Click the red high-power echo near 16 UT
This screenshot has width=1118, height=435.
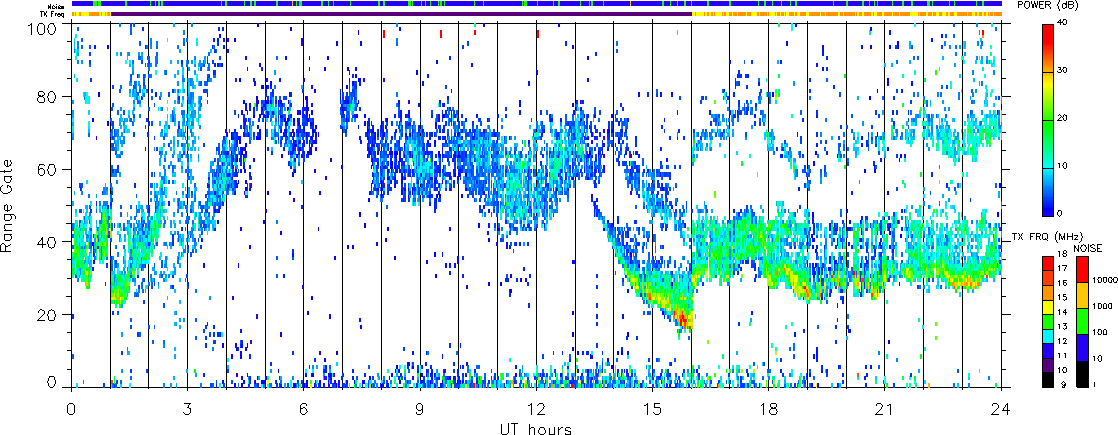(684, 319)
